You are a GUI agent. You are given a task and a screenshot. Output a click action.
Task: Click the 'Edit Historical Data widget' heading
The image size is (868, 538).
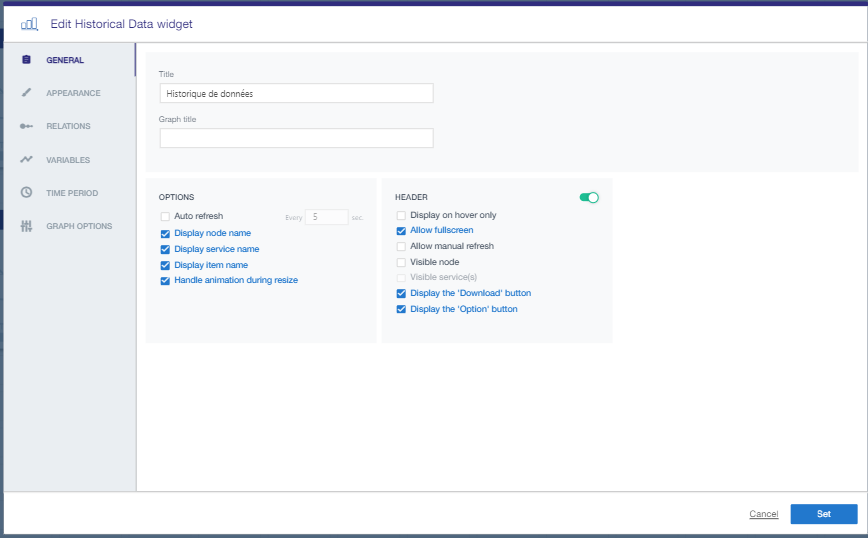(121, 24)
